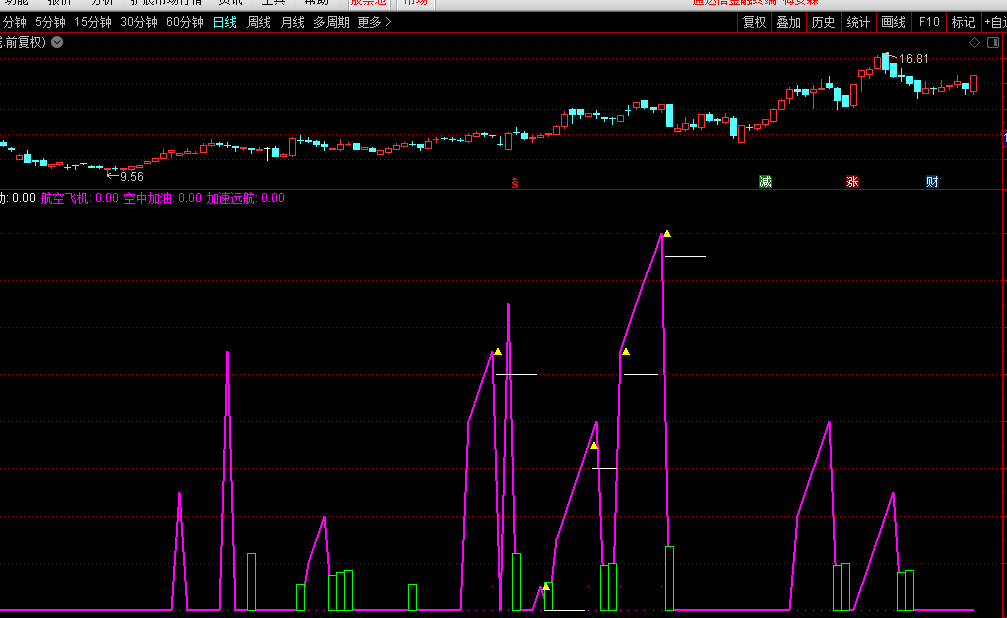This screenshot has height=618, width=1007.
Task: Click the red S signal marker
Action: [515, 182]
